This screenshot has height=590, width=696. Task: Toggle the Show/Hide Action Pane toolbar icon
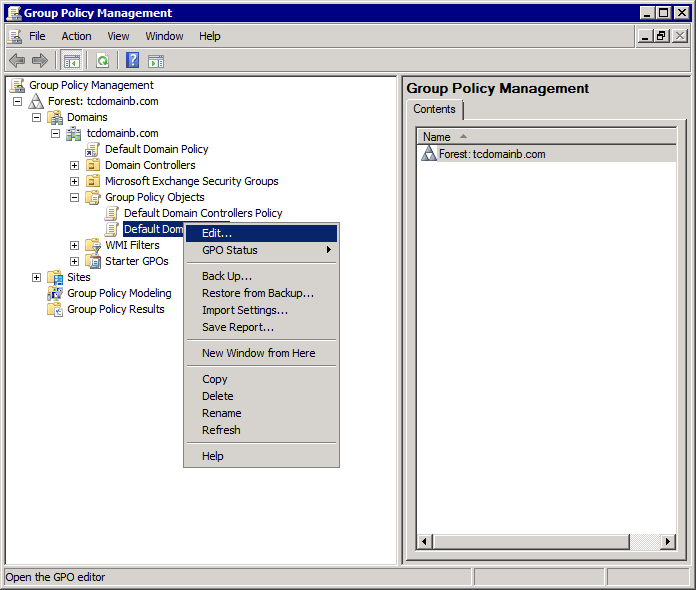click(156, 60)
